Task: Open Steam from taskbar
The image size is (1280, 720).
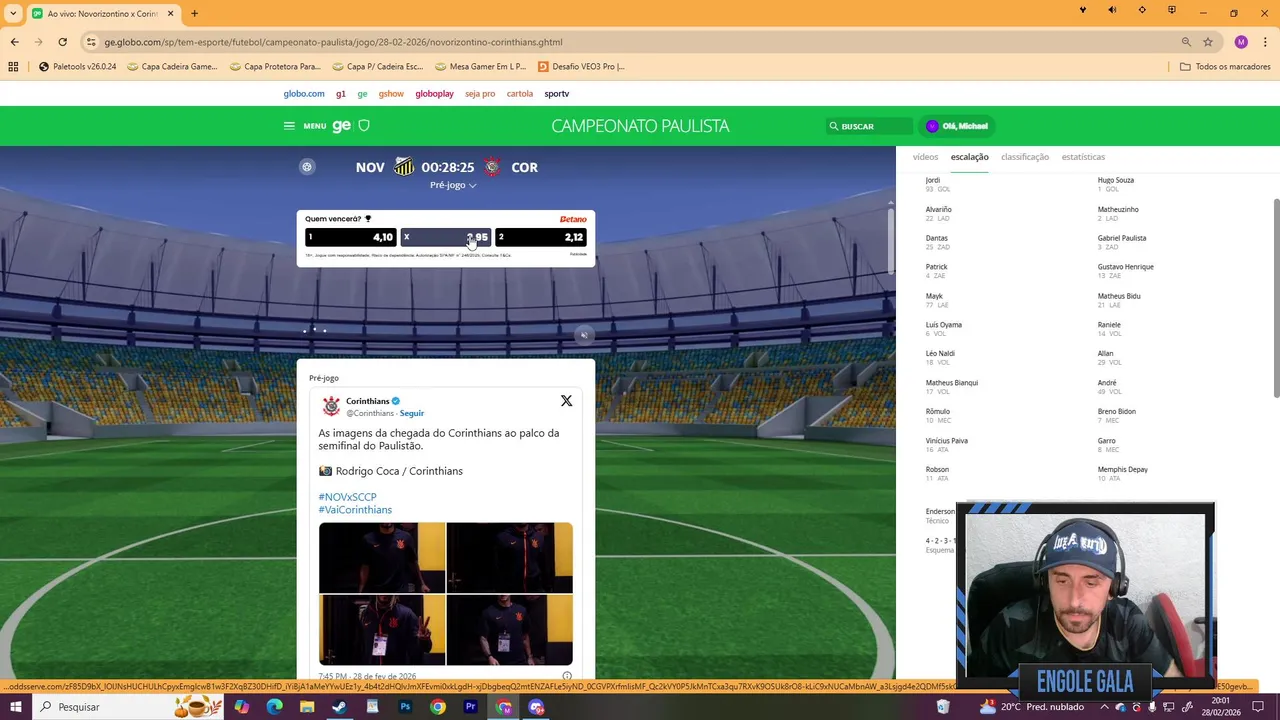Action: click(x=339, y=707)
